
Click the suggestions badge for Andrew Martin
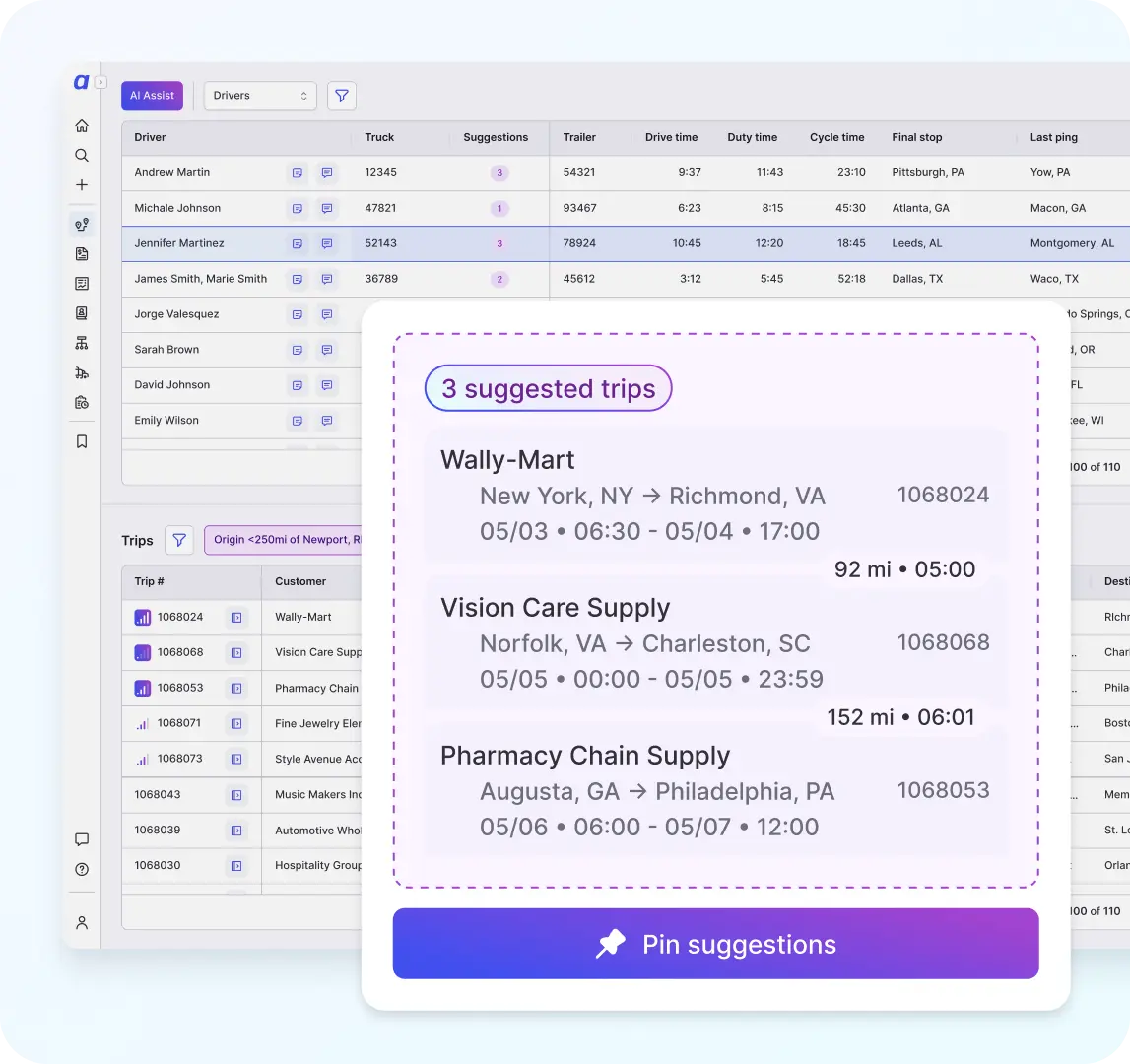499,173
